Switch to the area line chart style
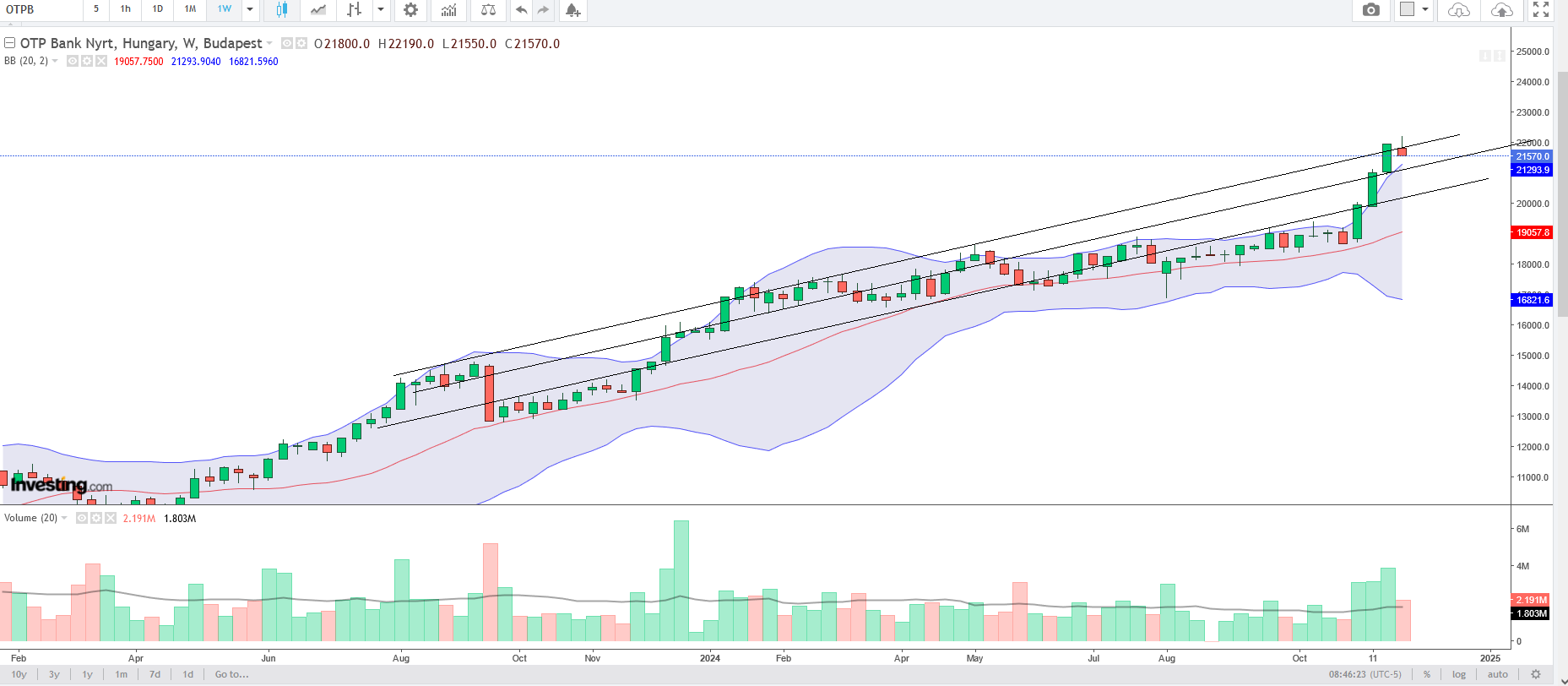This screenshot has height=686, width=1568. point(317,9)
